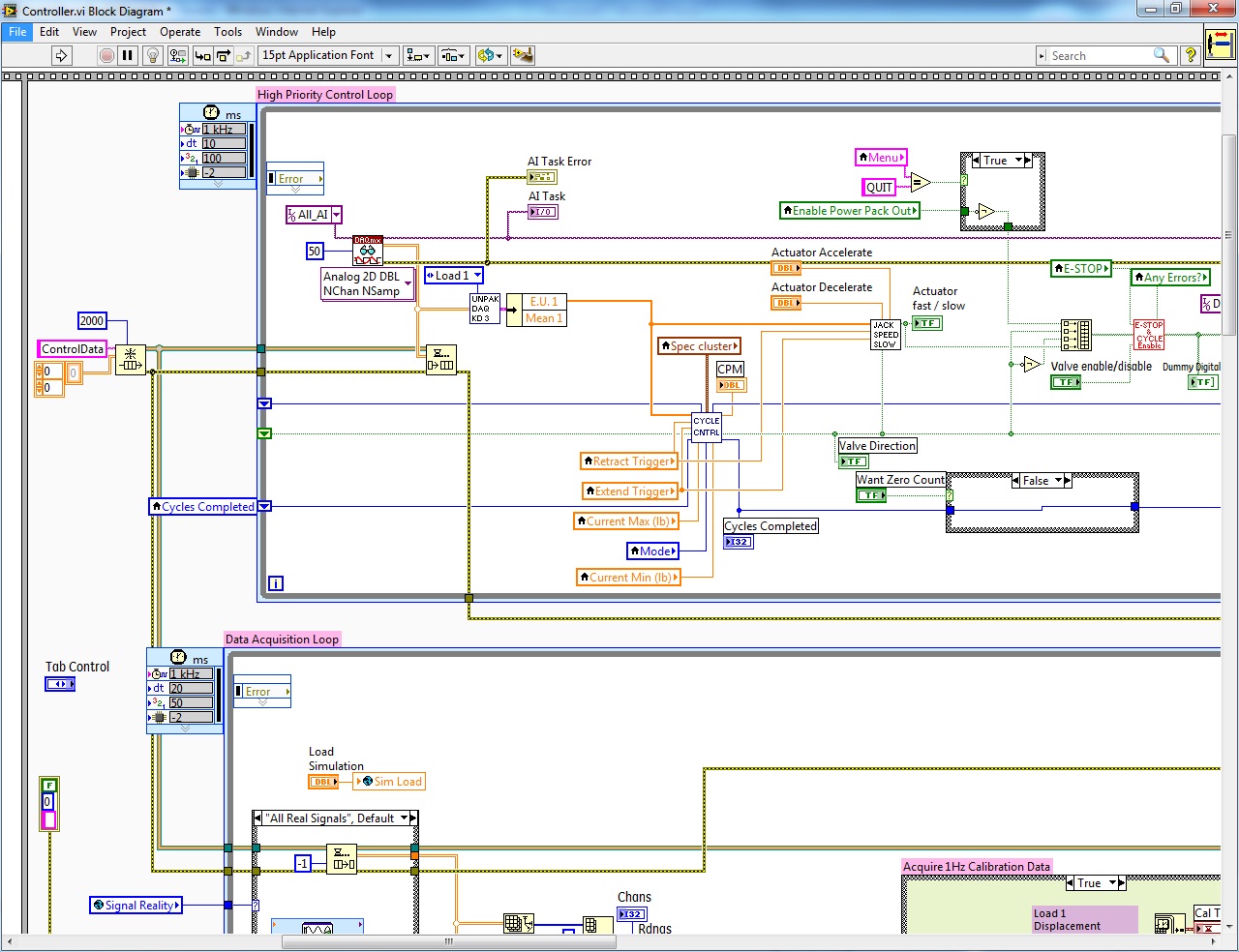Click the Abort Execution stop button

click(x=106, y=55)
